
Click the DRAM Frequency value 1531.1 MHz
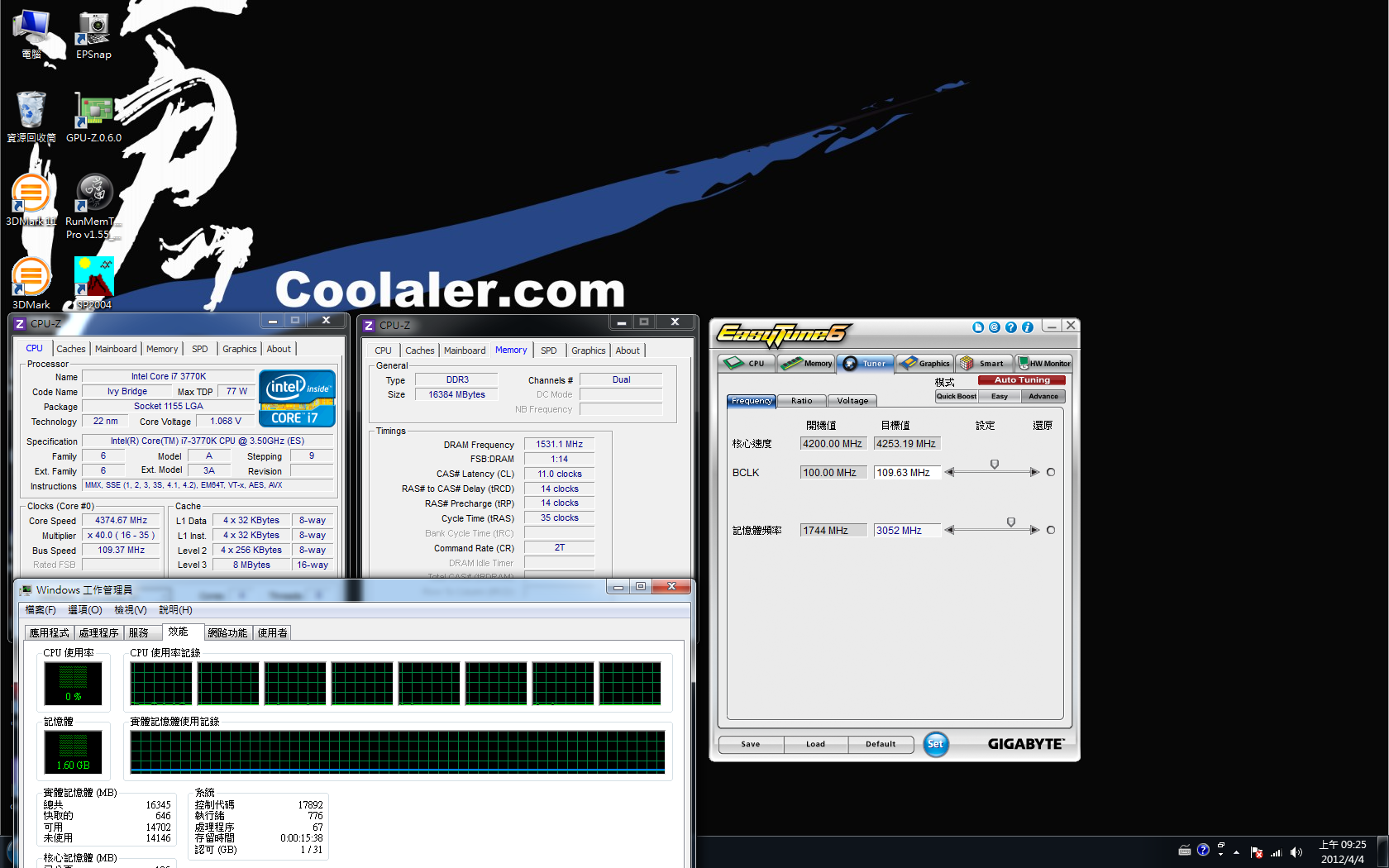[560, 445]
